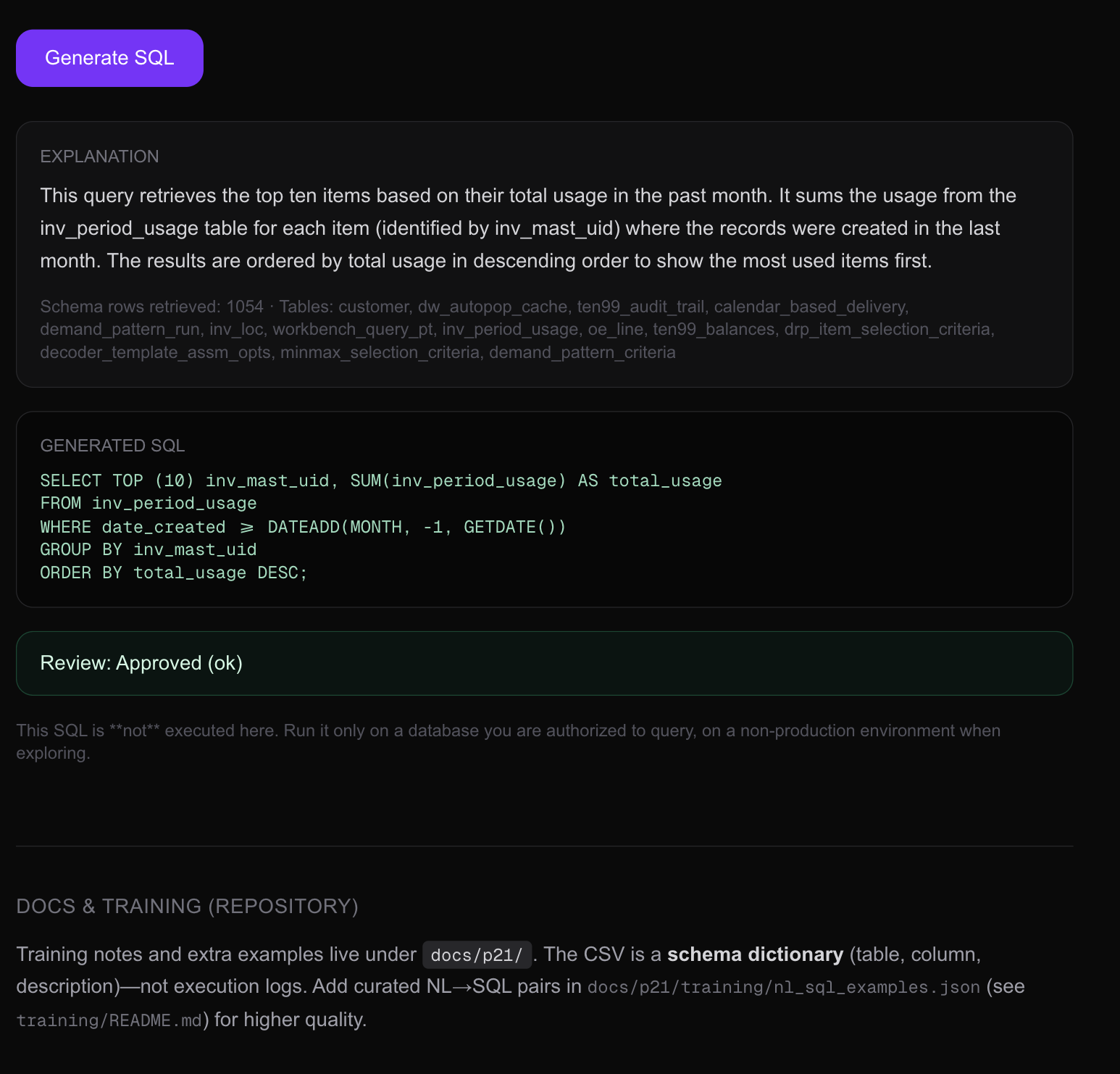Viewport: 1120px width, 1074px height.
Task: Click 'Training notes and extra examples' sentence
Action: [x=216, y=954]
